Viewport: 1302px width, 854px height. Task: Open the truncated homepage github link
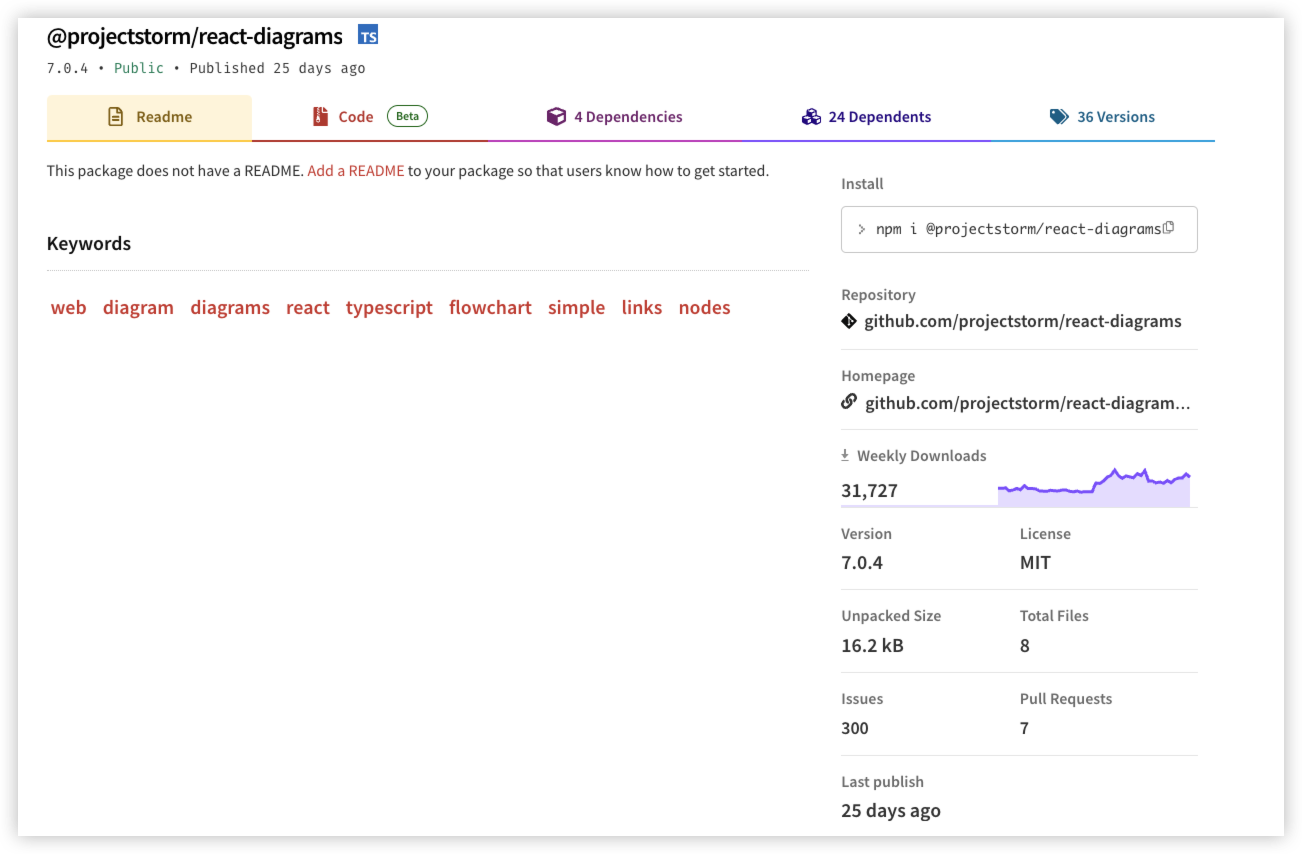tap(1028, 403)
